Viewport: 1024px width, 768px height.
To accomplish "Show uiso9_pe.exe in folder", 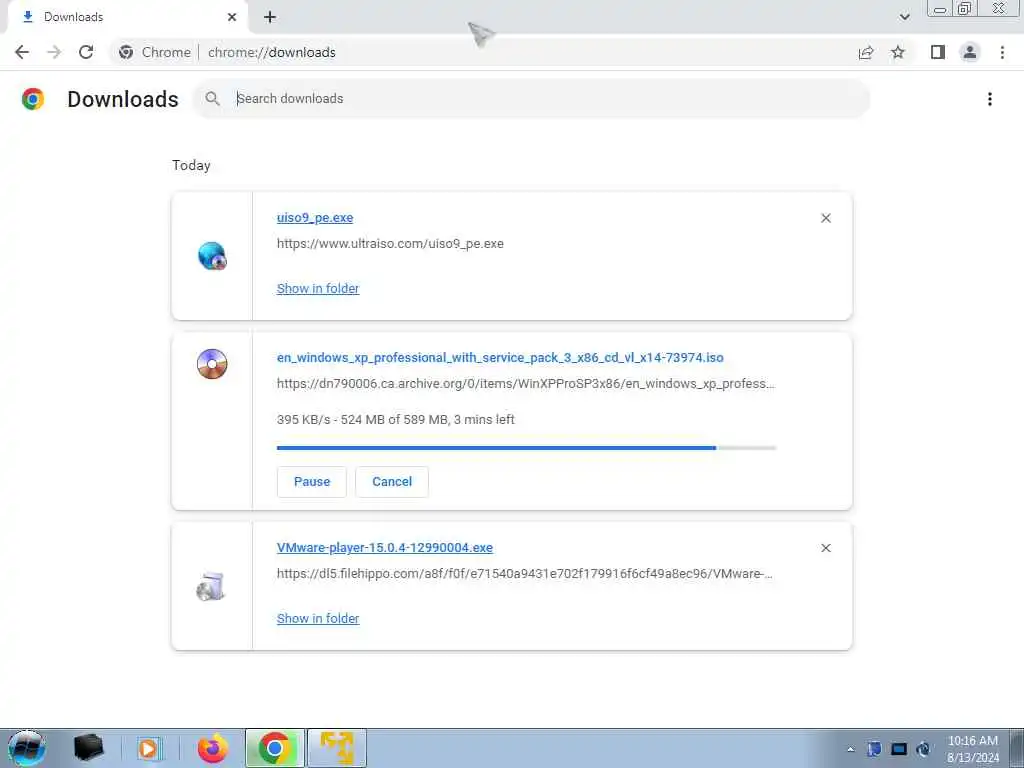I will [x=317, y=289].
